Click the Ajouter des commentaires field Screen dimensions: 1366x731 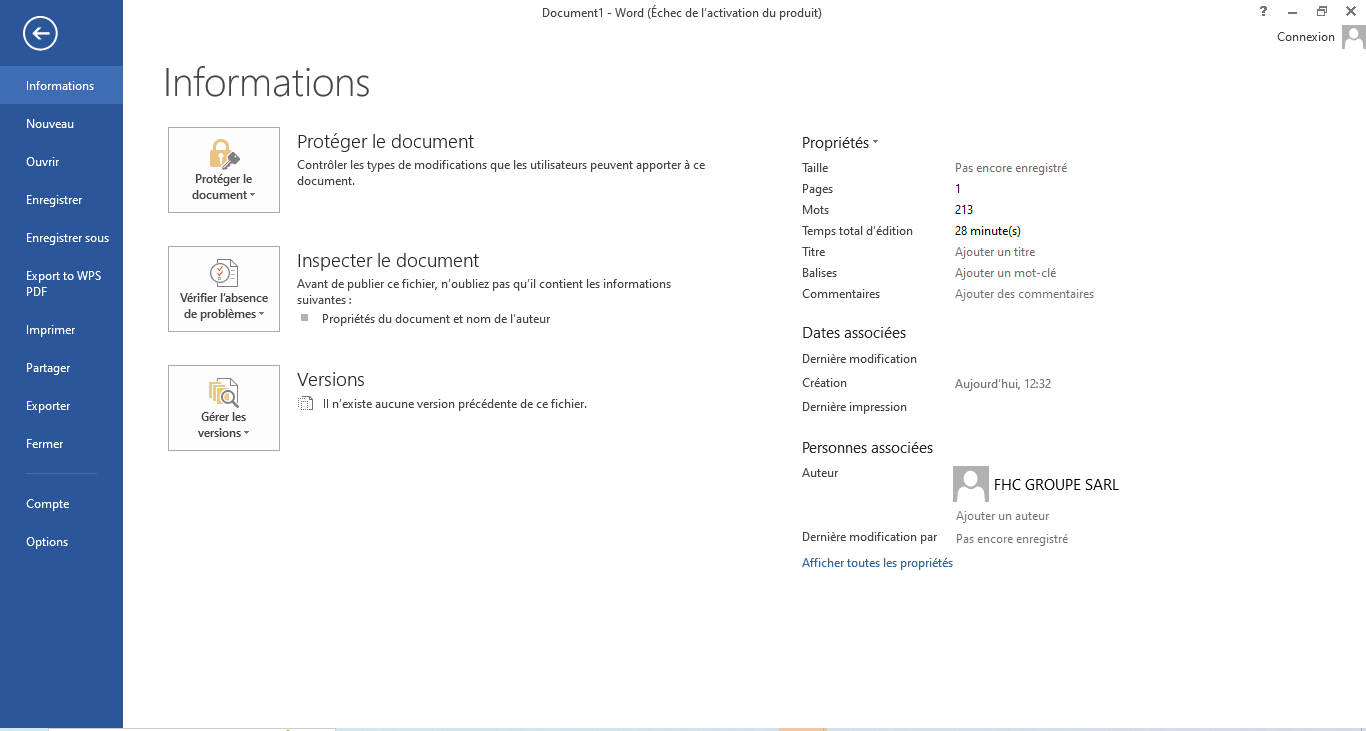click(1024, 294)
